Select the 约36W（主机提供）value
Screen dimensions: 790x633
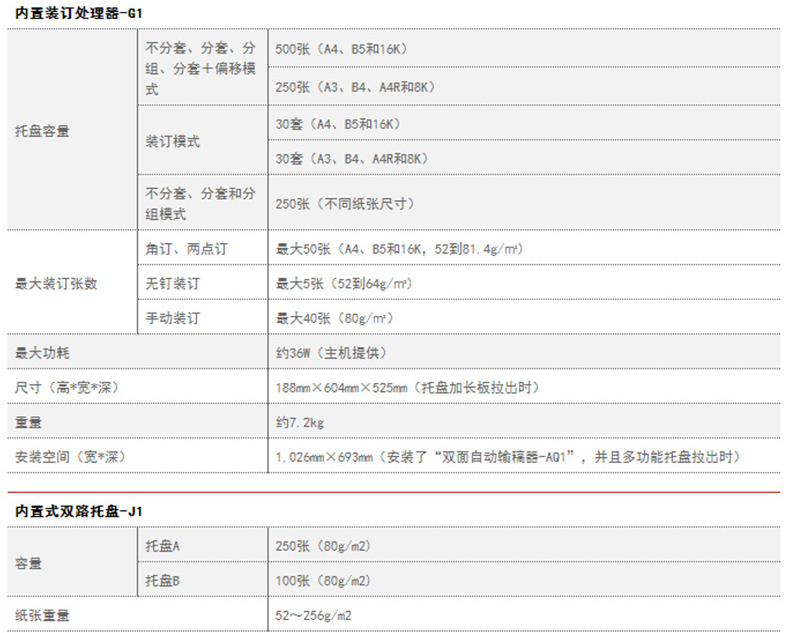(x=330, y=354)
